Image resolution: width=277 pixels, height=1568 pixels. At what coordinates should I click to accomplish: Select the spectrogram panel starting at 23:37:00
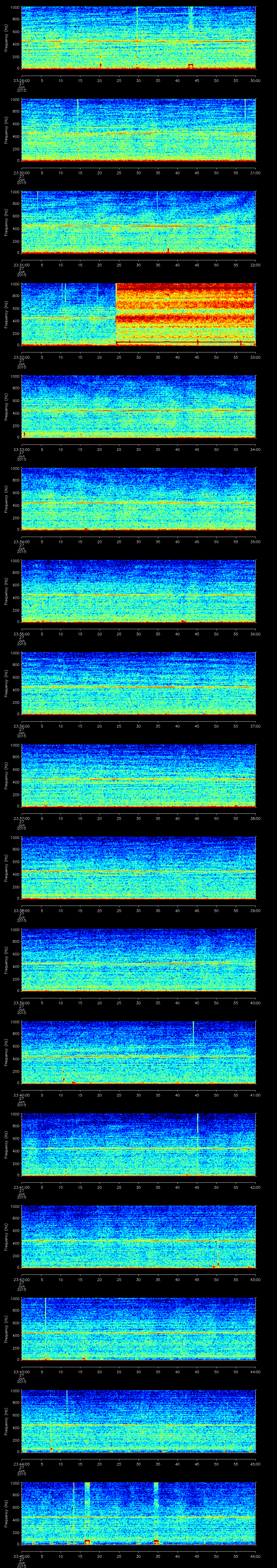[x=138, y=775]
